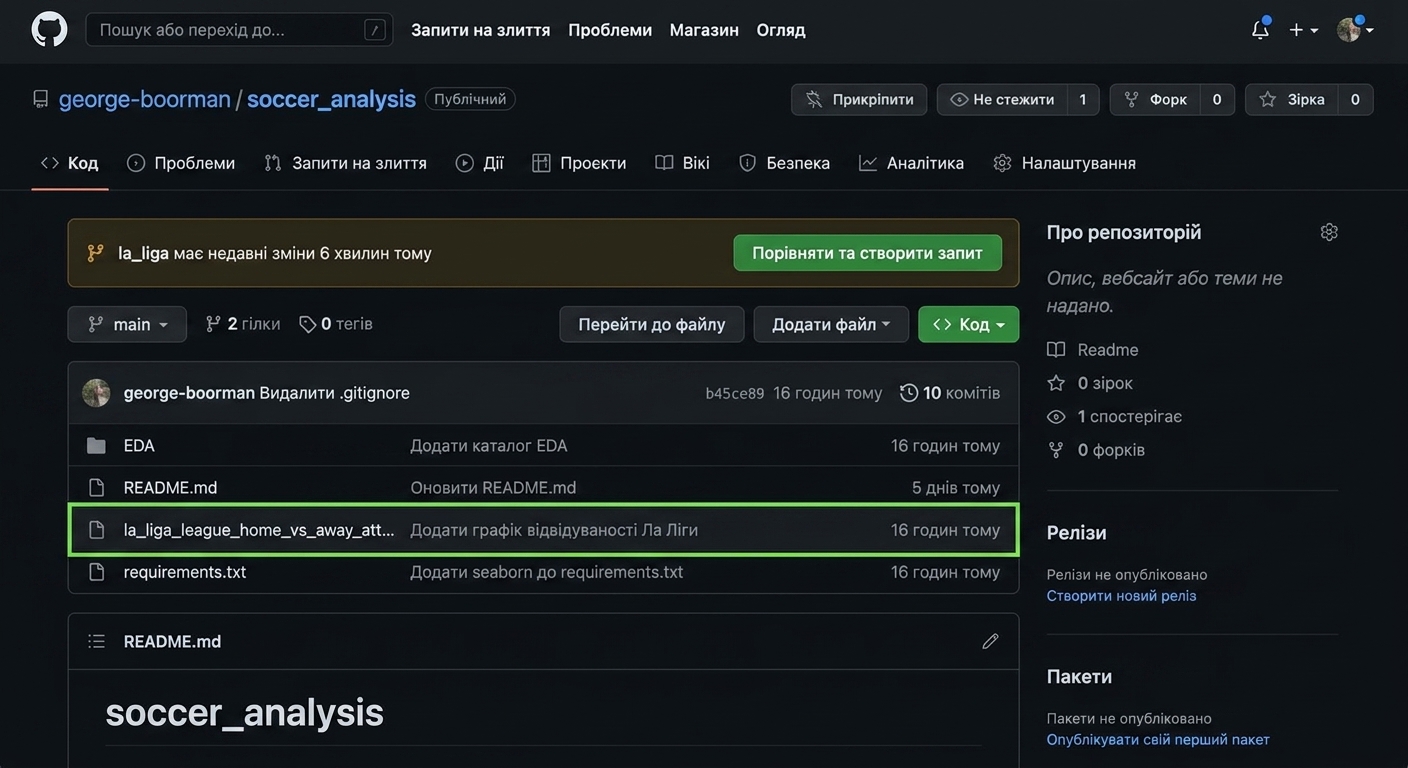The width and height of the screenshot is (1408, 768).
Task: Open commit Оновити README.md
Action: [493, 488]
